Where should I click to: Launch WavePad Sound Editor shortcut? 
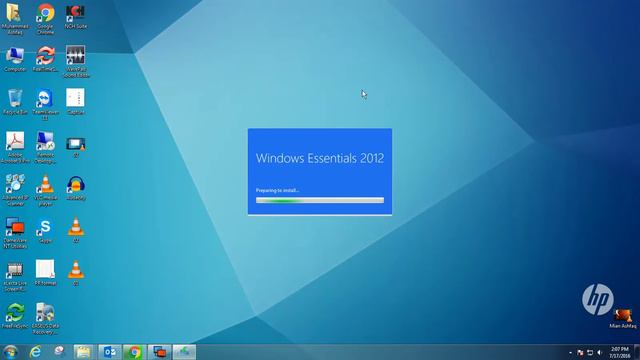pos(76,61)
